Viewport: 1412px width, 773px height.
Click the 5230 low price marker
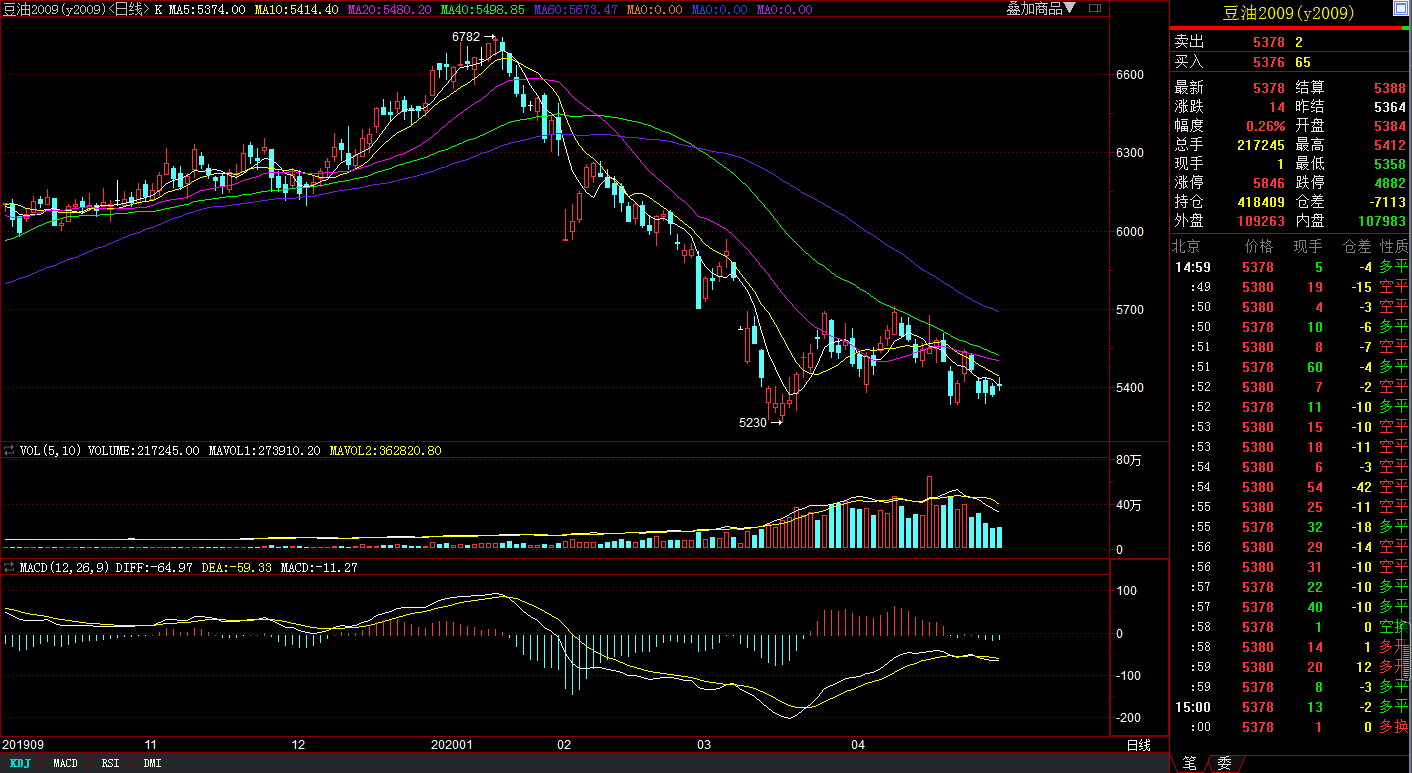pyautogui.click(x=752, y=423)
